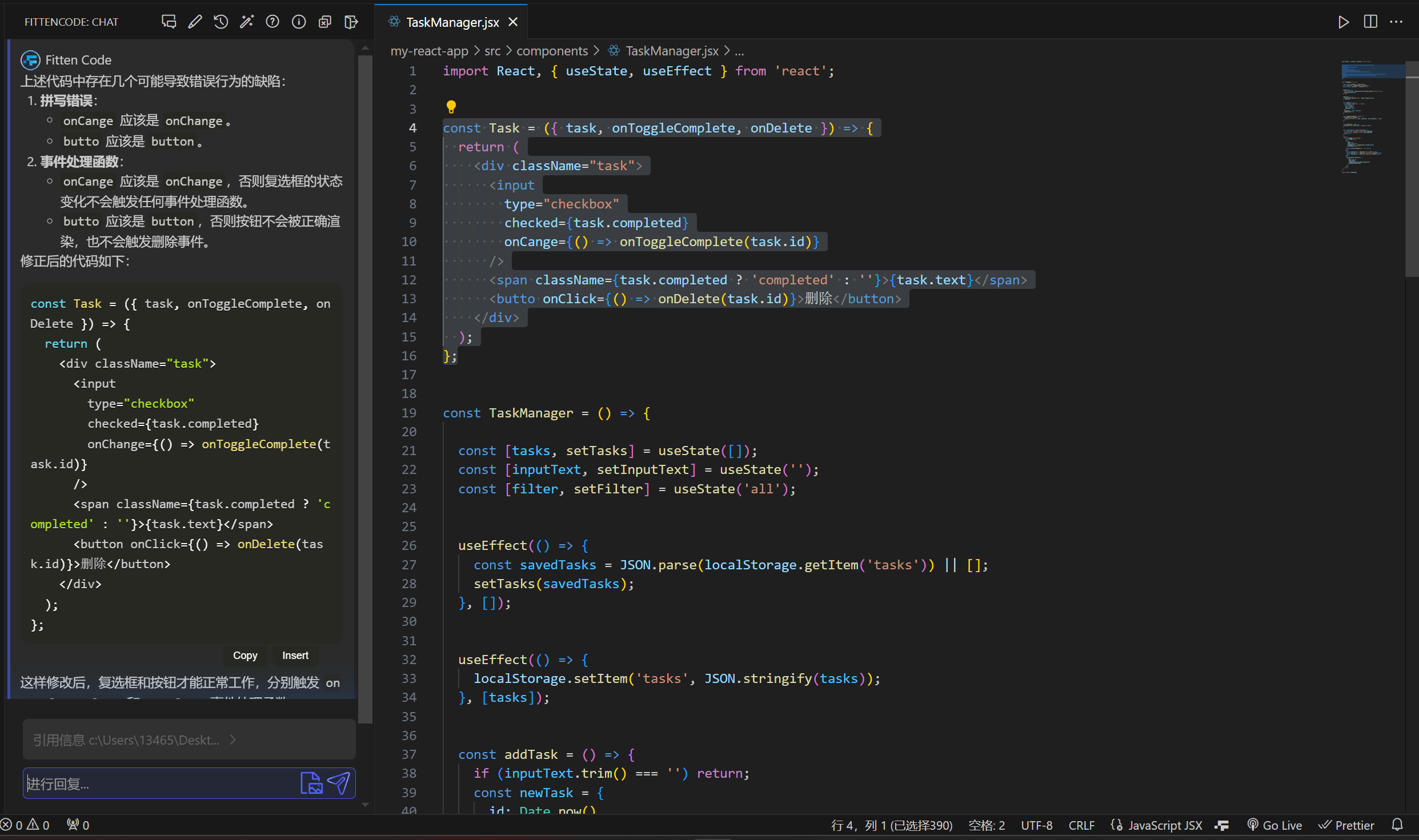Toggle notifications bell in status bar
The width and height of the screenshot is (1419, 840).
[x=1397, y=825]
